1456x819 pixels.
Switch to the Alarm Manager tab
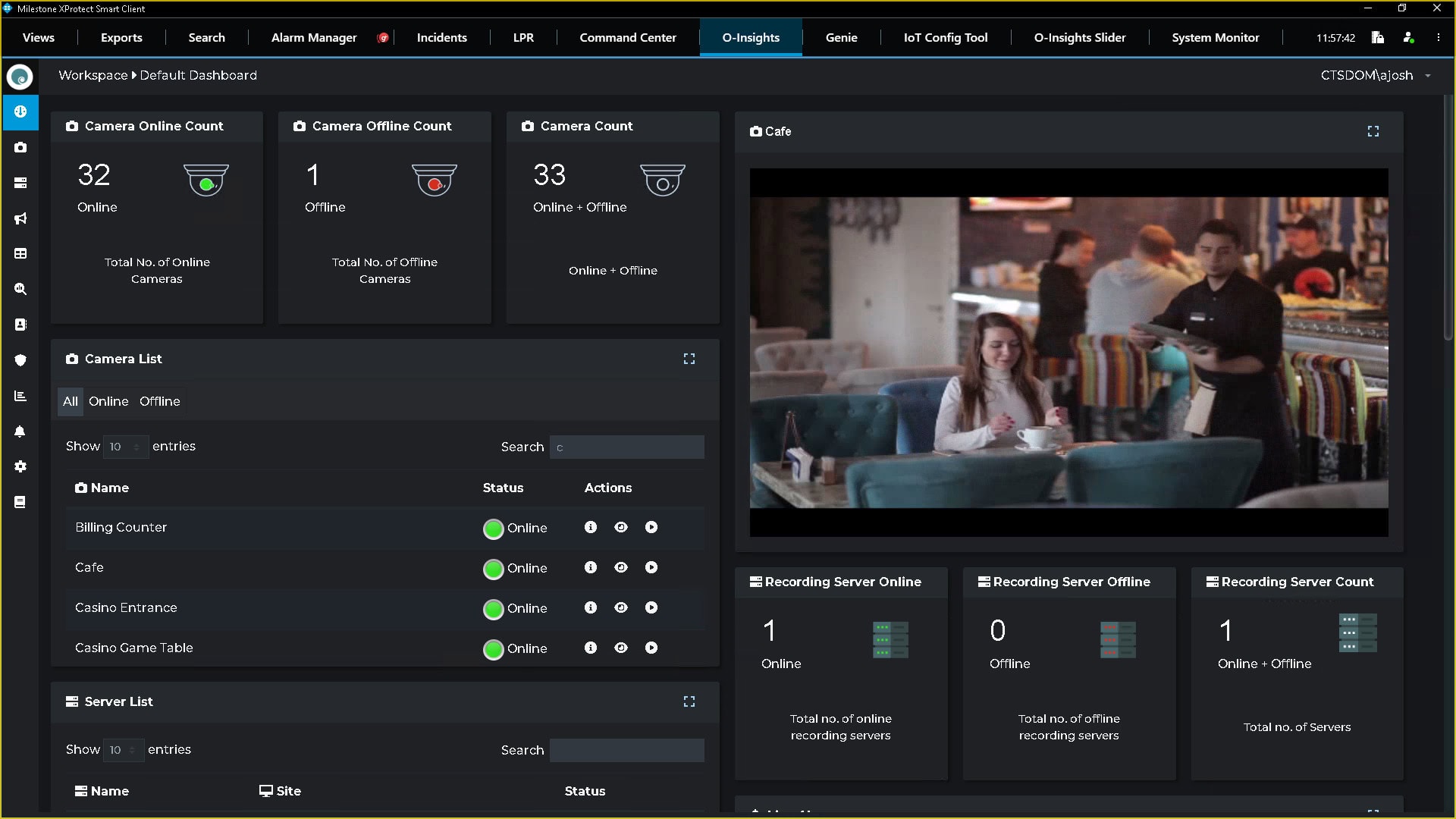click(x=314, y=37)
